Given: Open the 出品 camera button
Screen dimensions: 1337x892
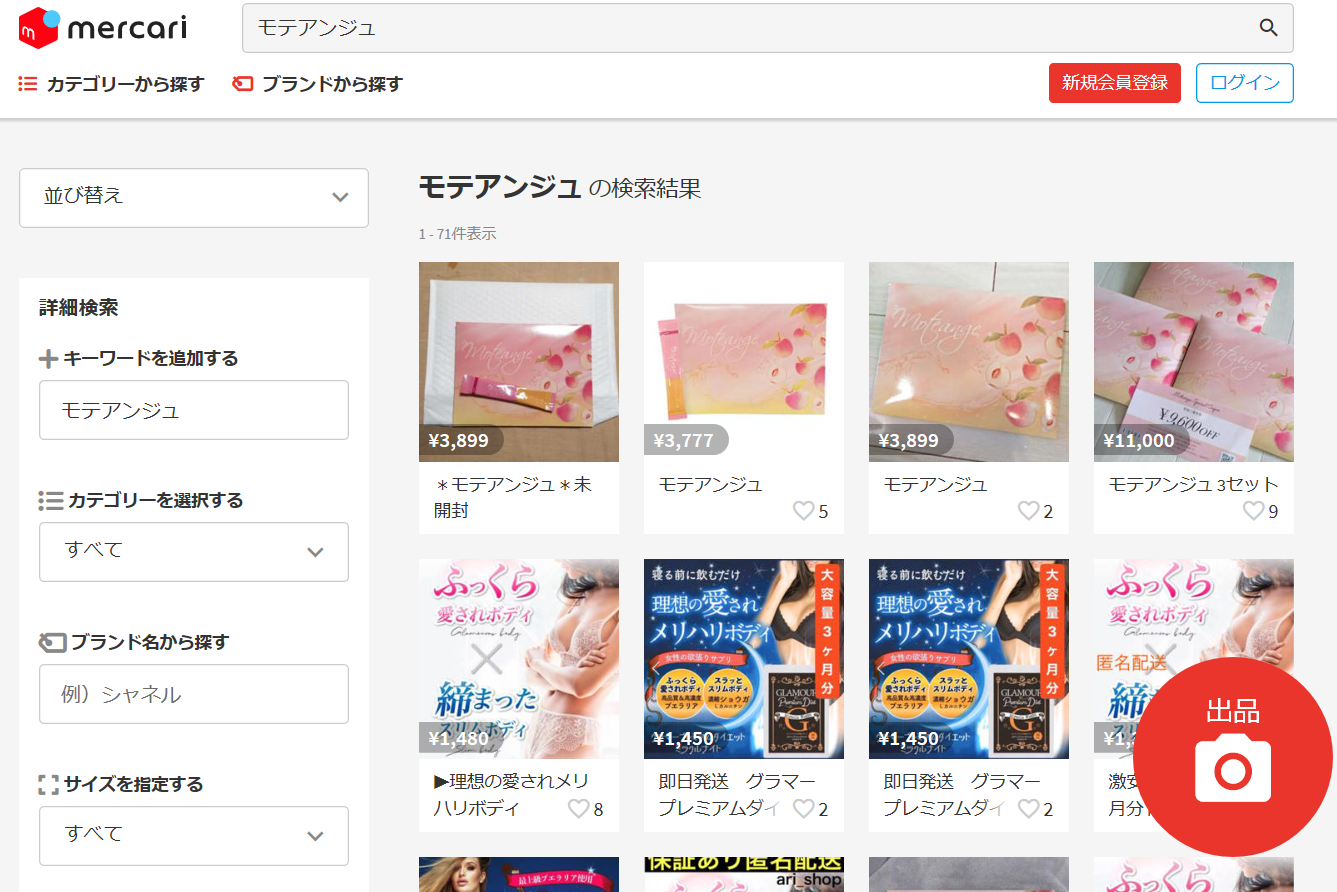Looking at the screenshot, I should (x=1233, y=757).
